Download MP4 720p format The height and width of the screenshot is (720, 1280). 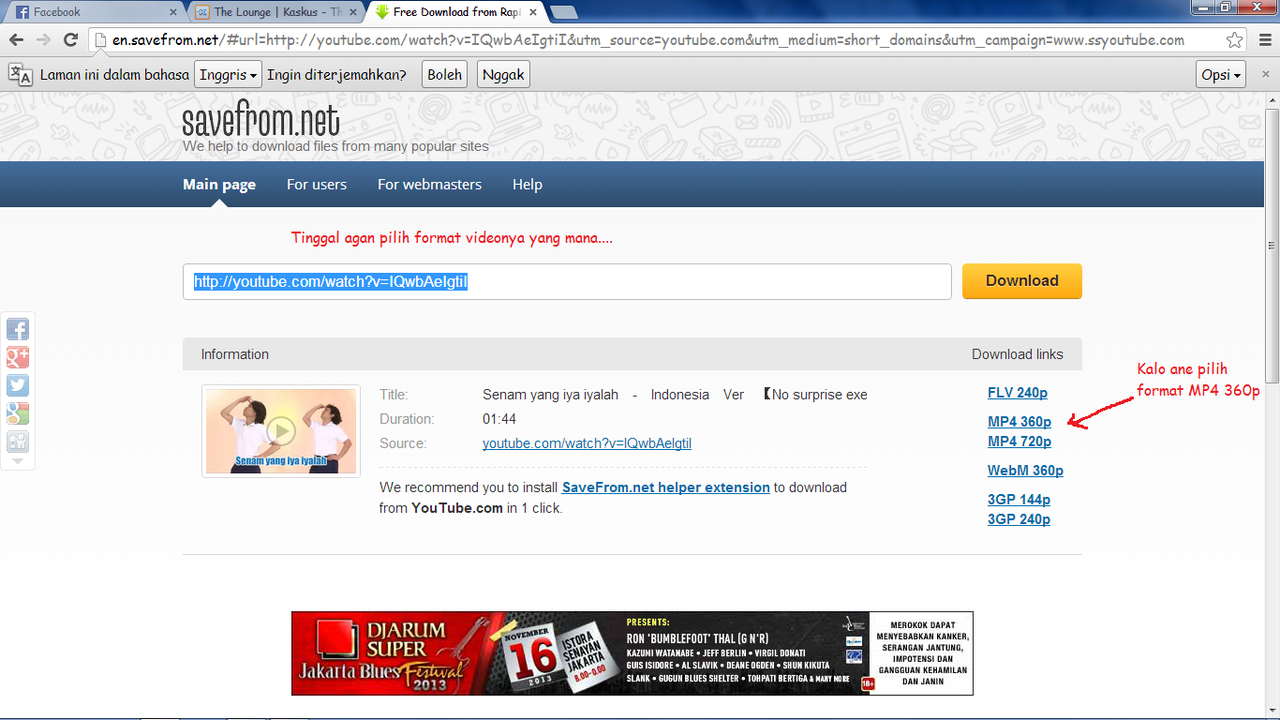(1019, 441)
